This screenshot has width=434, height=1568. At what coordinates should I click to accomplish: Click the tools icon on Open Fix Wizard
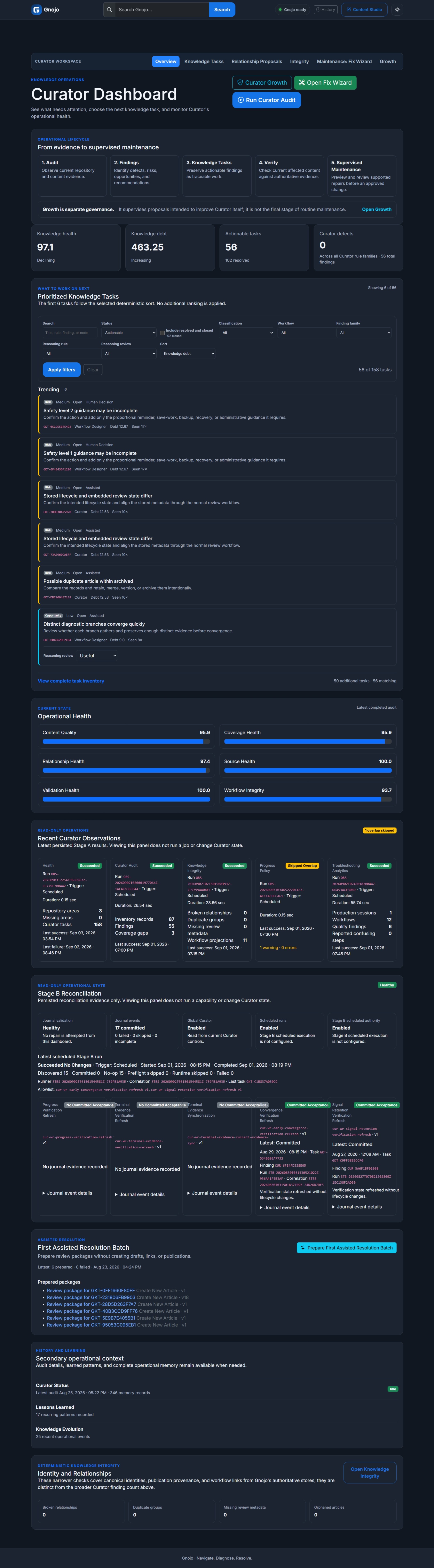tap(302, 83)
